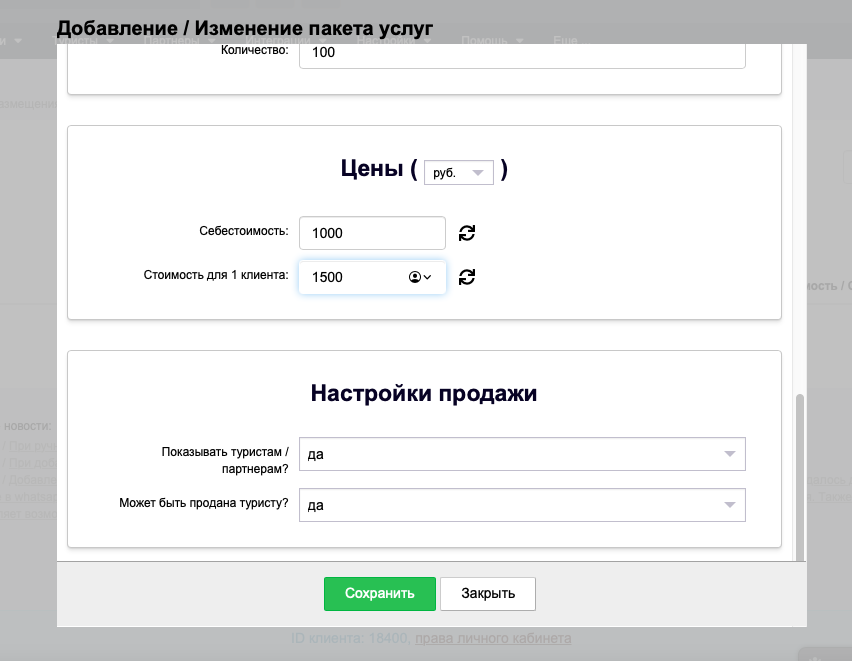The image size is (852, 661).
Task: Focus the Себестоимость field with 1000
Action: (372, 233)
